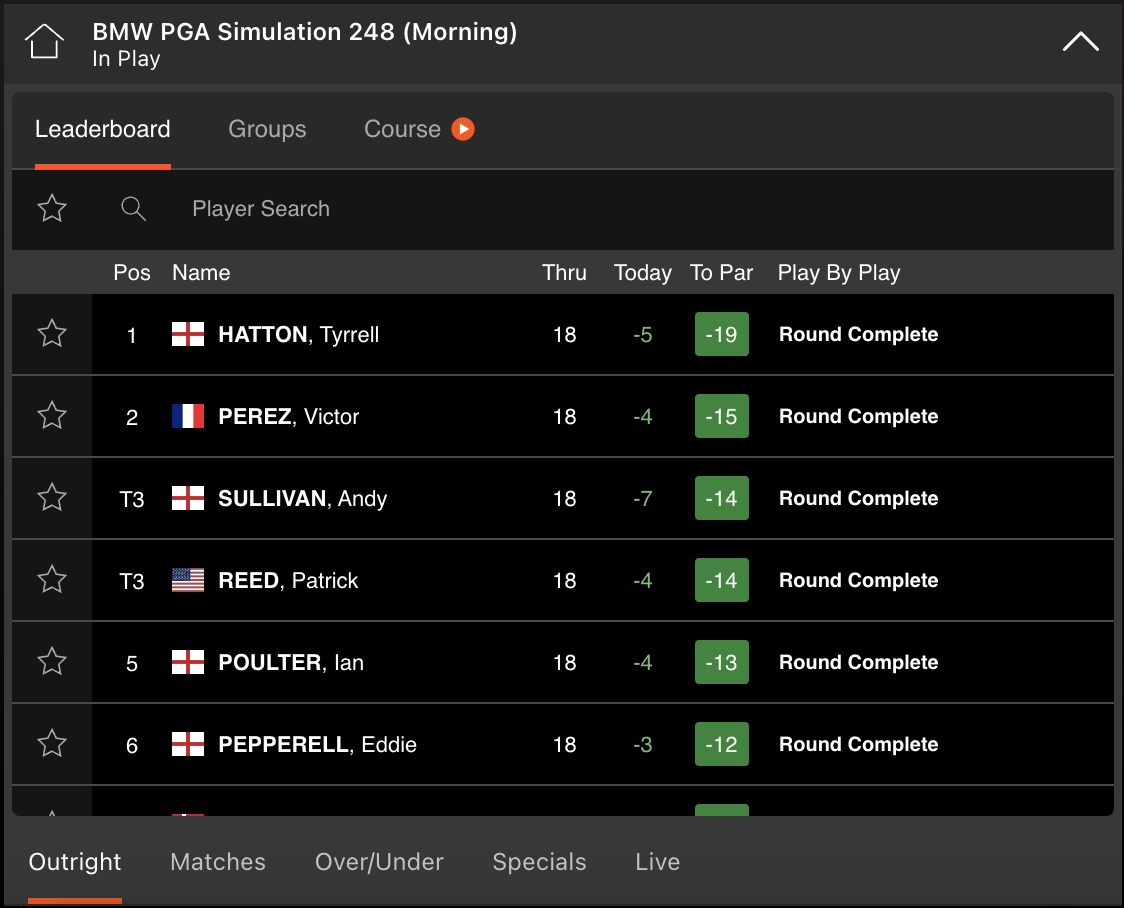Click the France flag beside Perez
Viewport: 1124px width, 908px height.
[188, 416]
